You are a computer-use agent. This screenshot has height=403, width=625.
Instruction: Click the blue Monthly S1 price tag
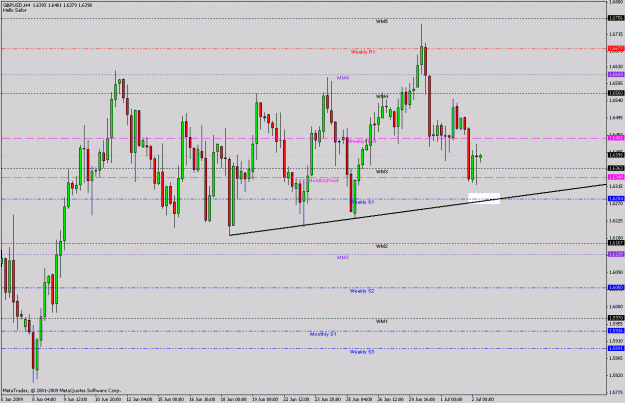[616, 331]
